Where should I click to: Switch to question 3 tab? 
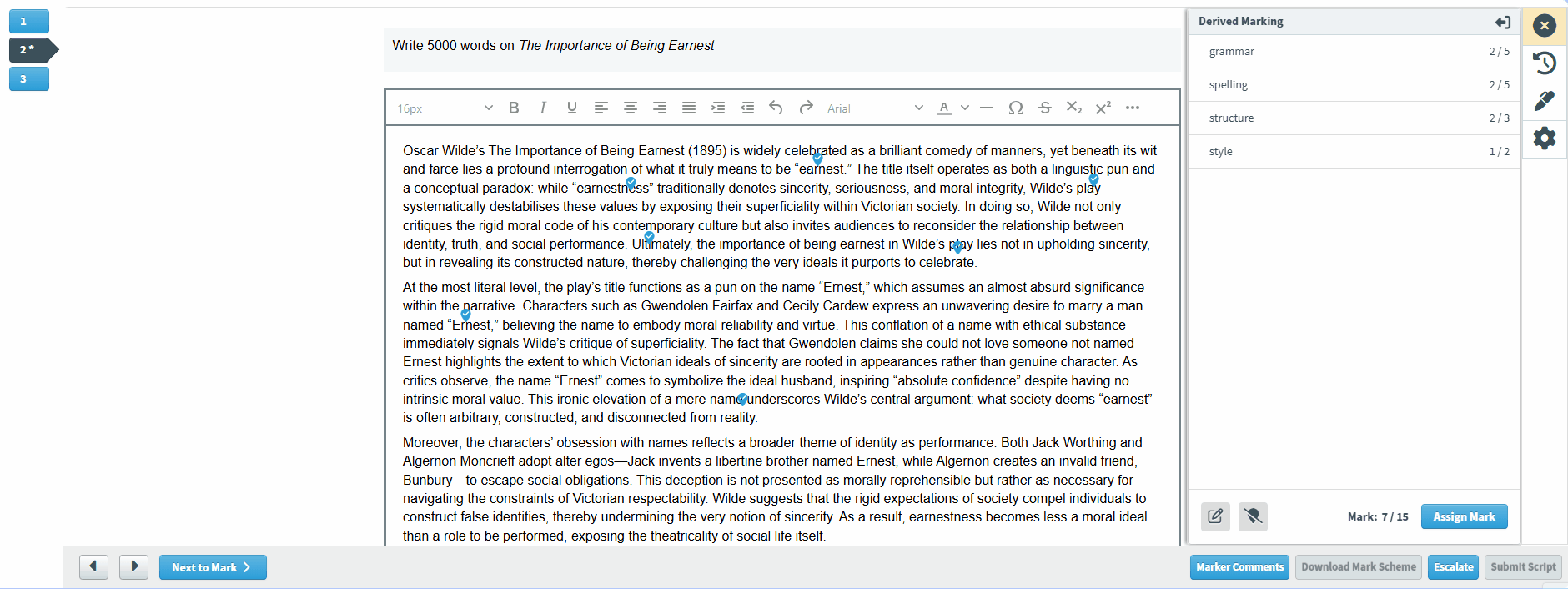click(29, 79)
